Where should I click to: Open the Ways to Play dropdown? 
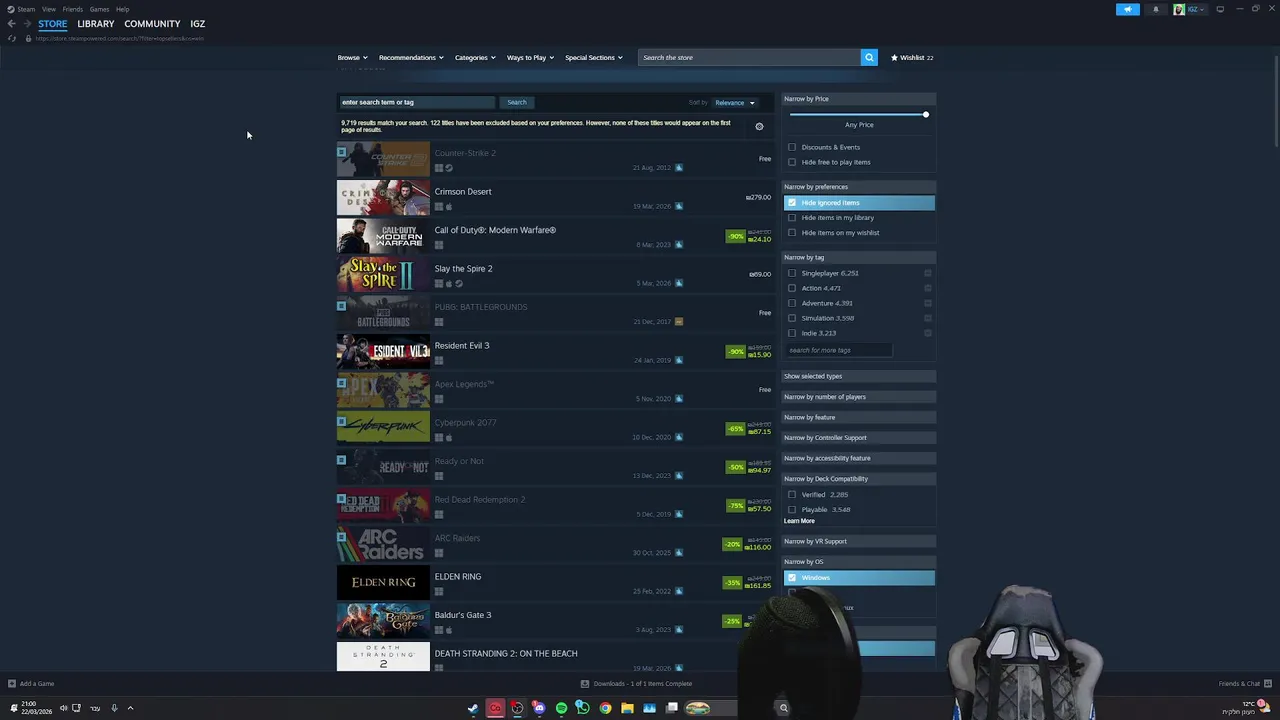(x=530, y=57)
